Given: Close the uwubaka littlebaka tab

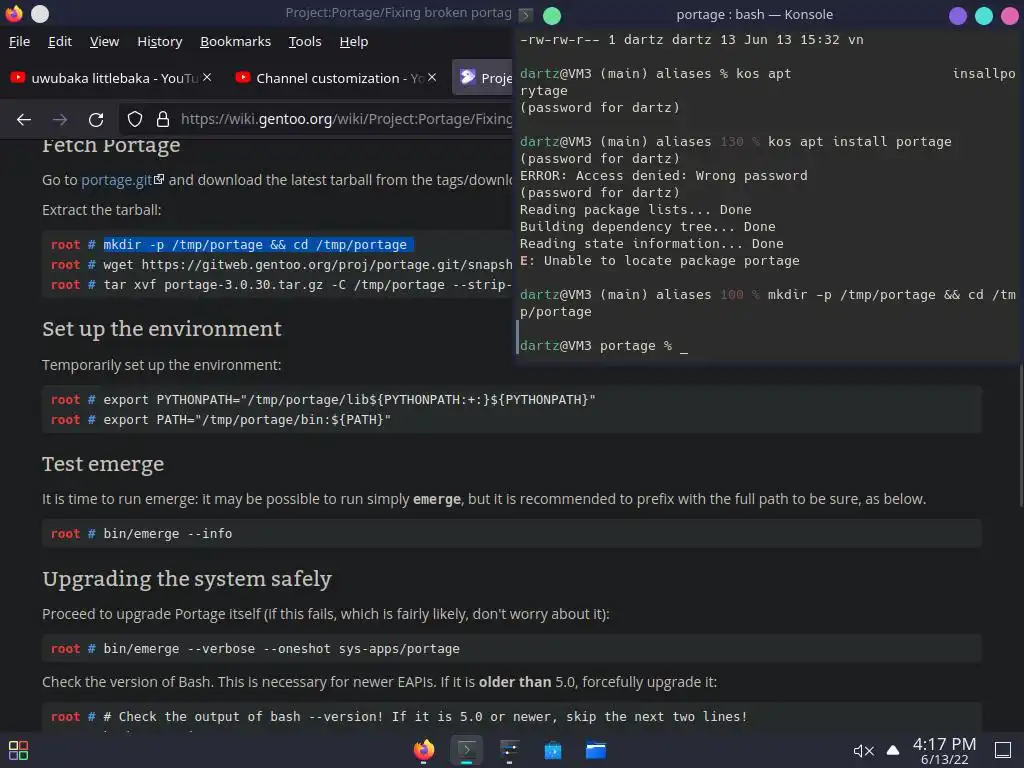Looking at the screenshot, I should [x=207, y=77].
